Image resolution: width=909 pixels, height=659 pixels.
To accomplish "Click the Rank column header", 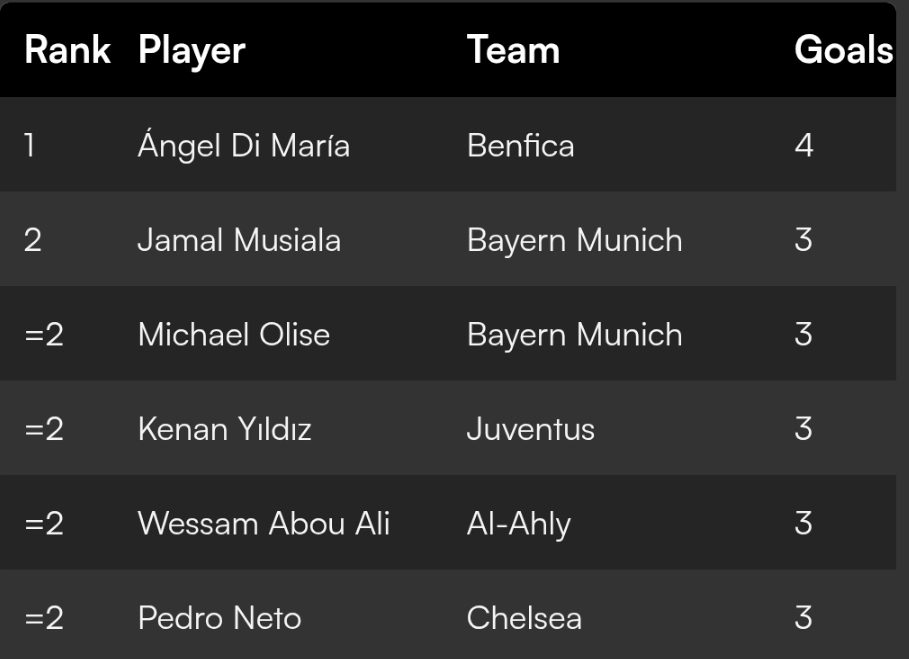I will point(67,50).
